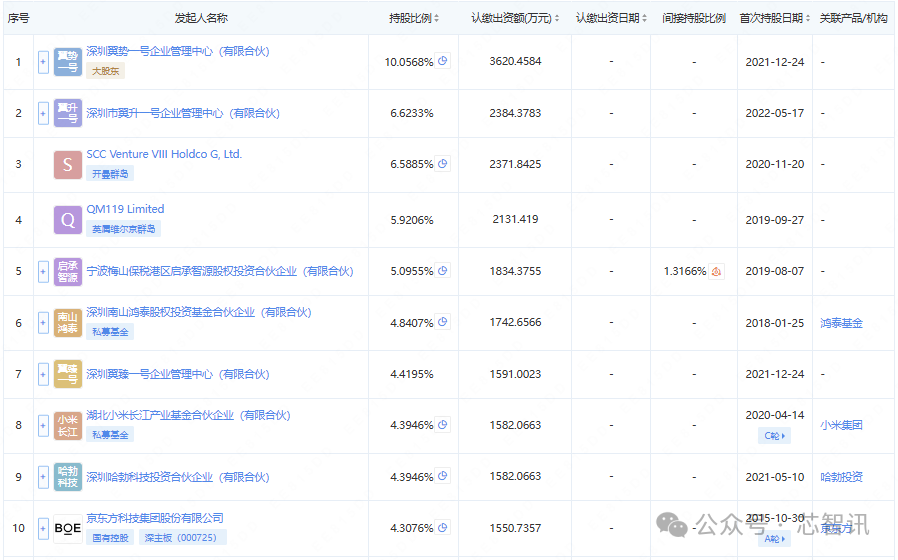Select the 2021-05-10 date in 哈勃科技 row

point(774,477)
